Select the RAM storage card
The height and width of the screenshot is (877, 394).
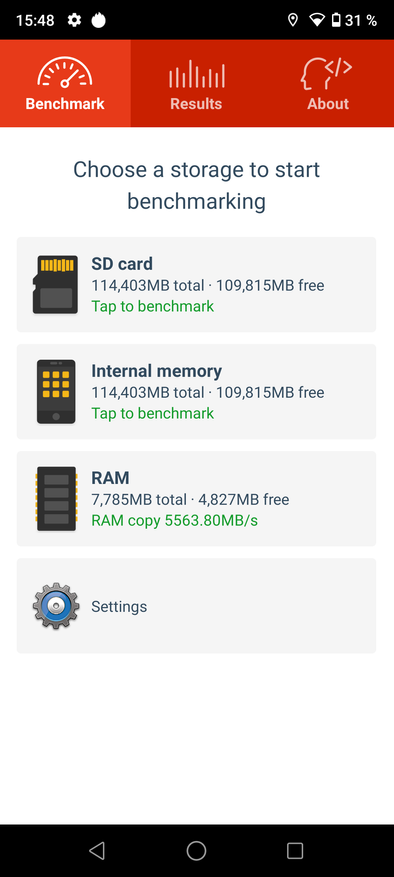click(x=196, y=498)
